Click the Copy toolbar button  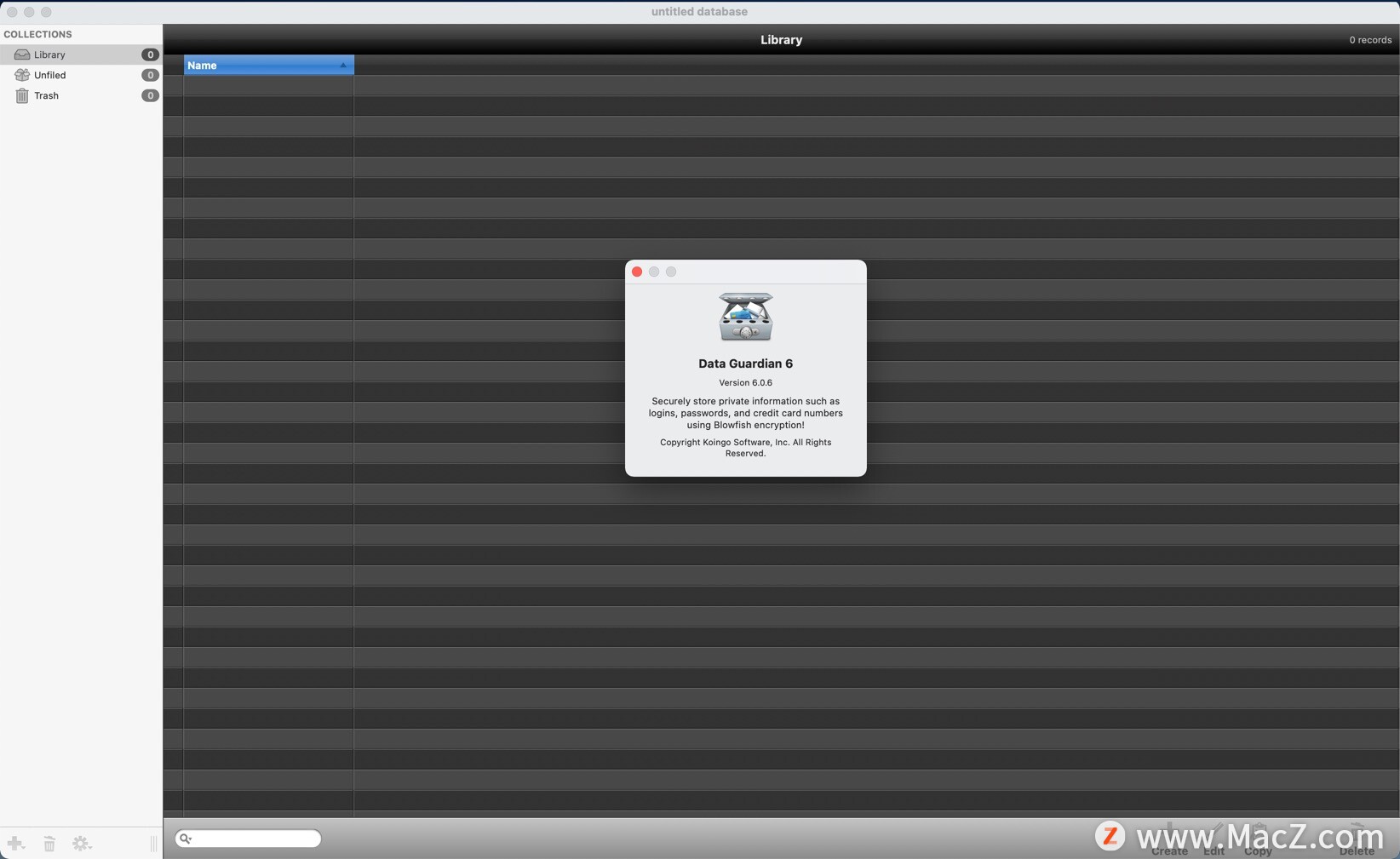[1258, 840]
